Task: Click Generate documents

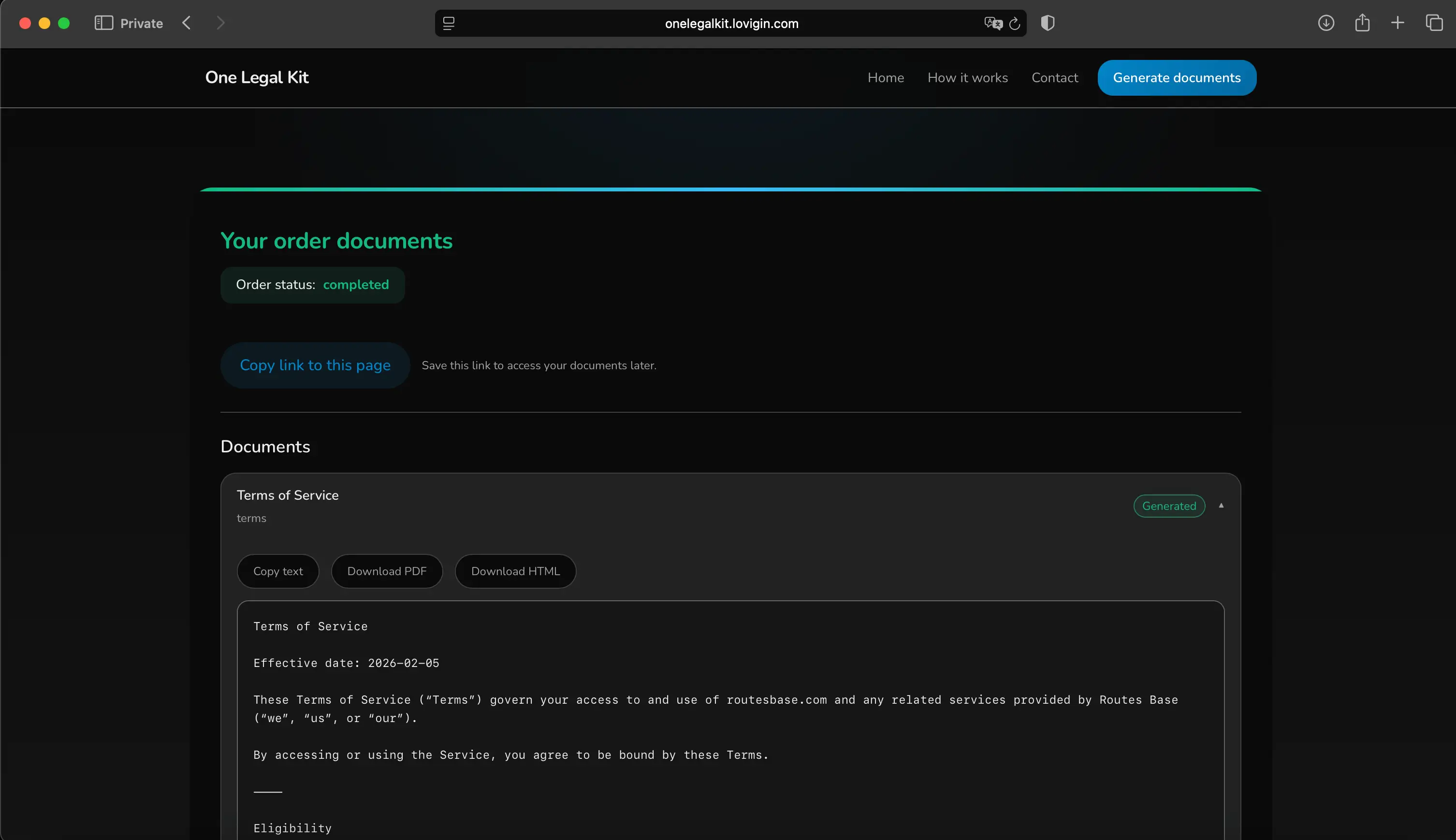Action: 1177,77
